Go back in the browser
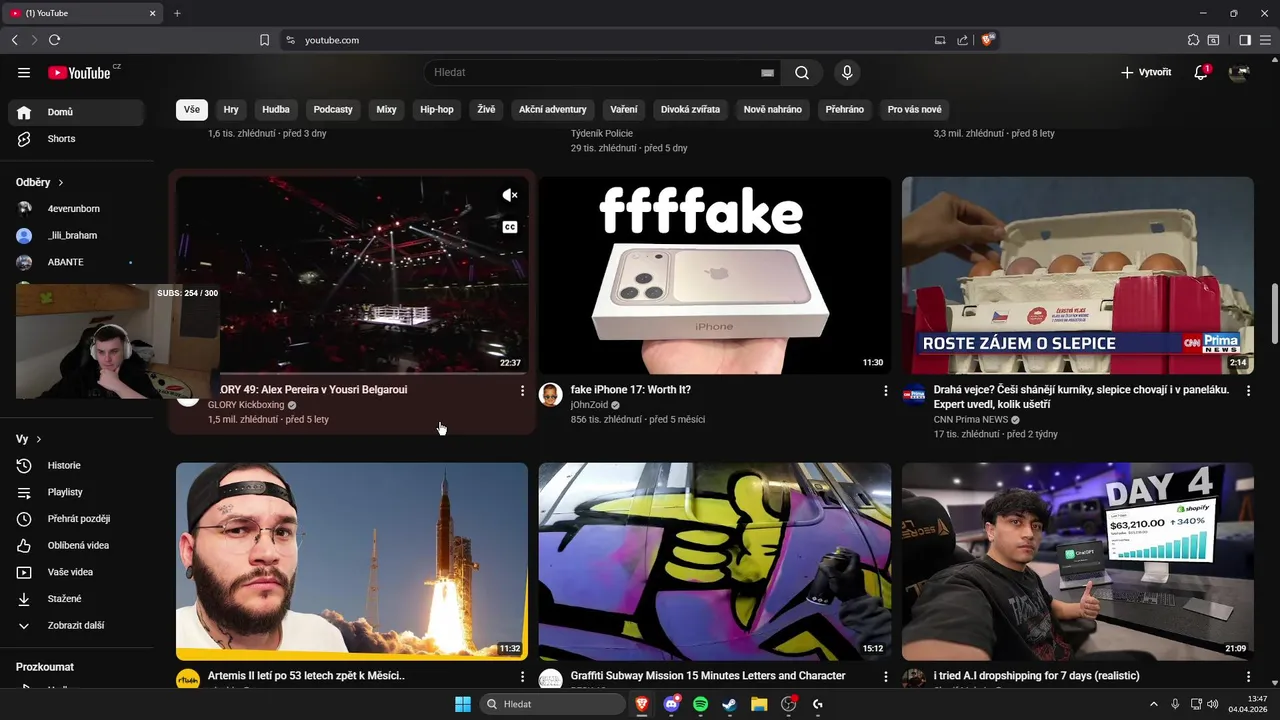 tap(14, 40)
